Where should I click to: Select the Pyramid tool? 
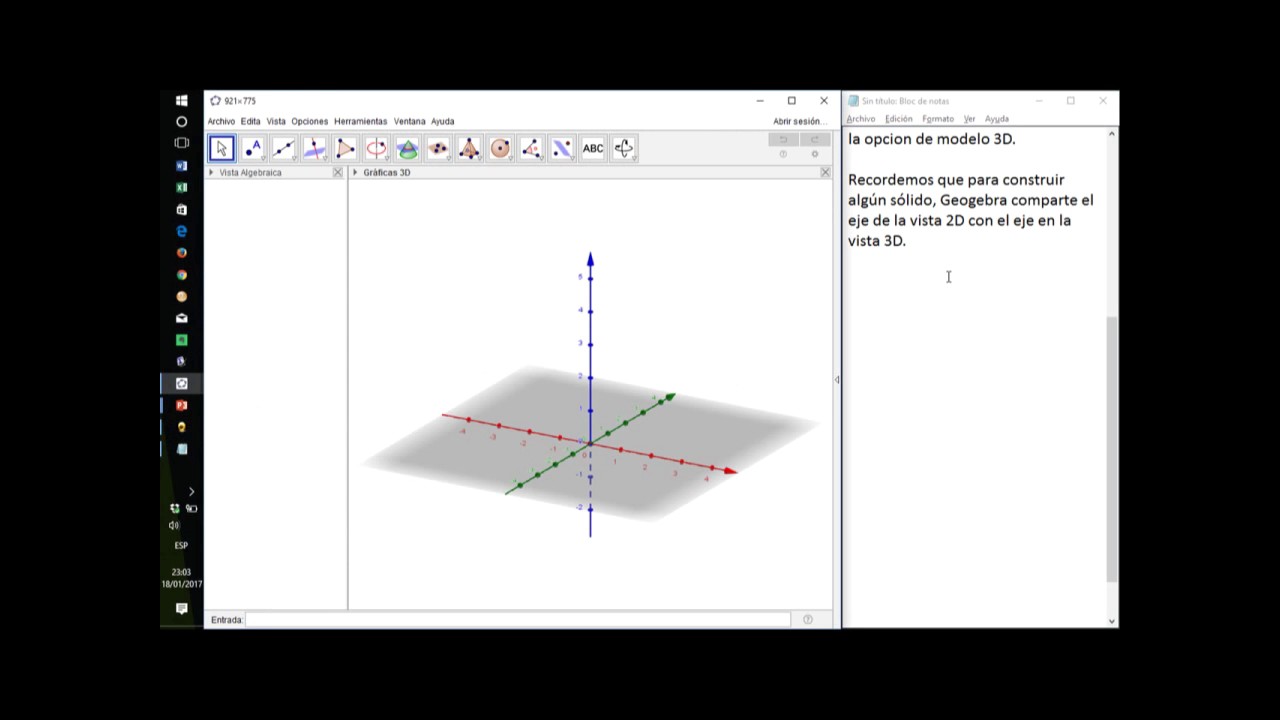pyautogui.click(x=469, y=149)
